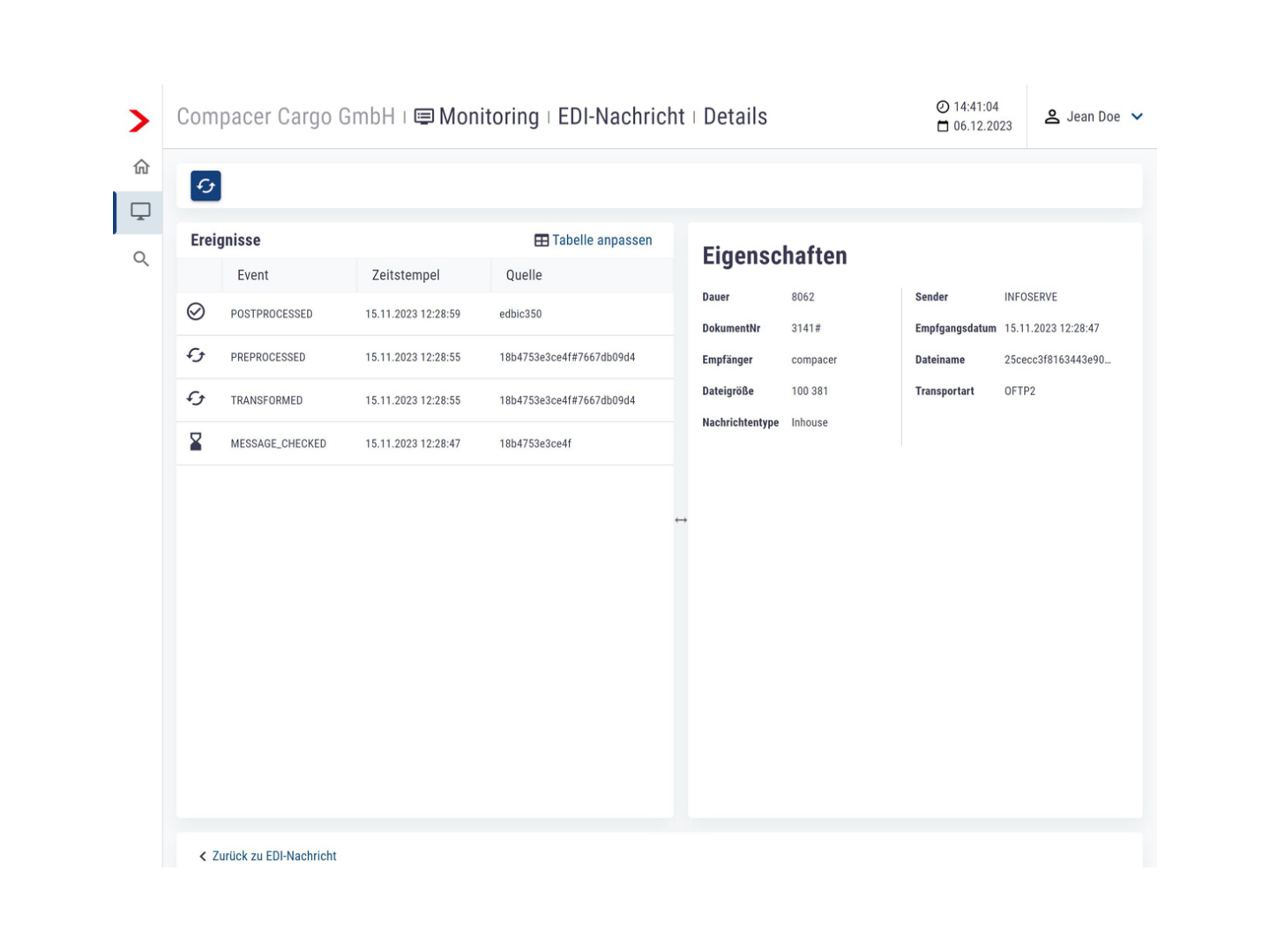Screen dimensions: 1270x952
Task: Select the monitoring screen icon in the sidebar
Action: (140, 212)
